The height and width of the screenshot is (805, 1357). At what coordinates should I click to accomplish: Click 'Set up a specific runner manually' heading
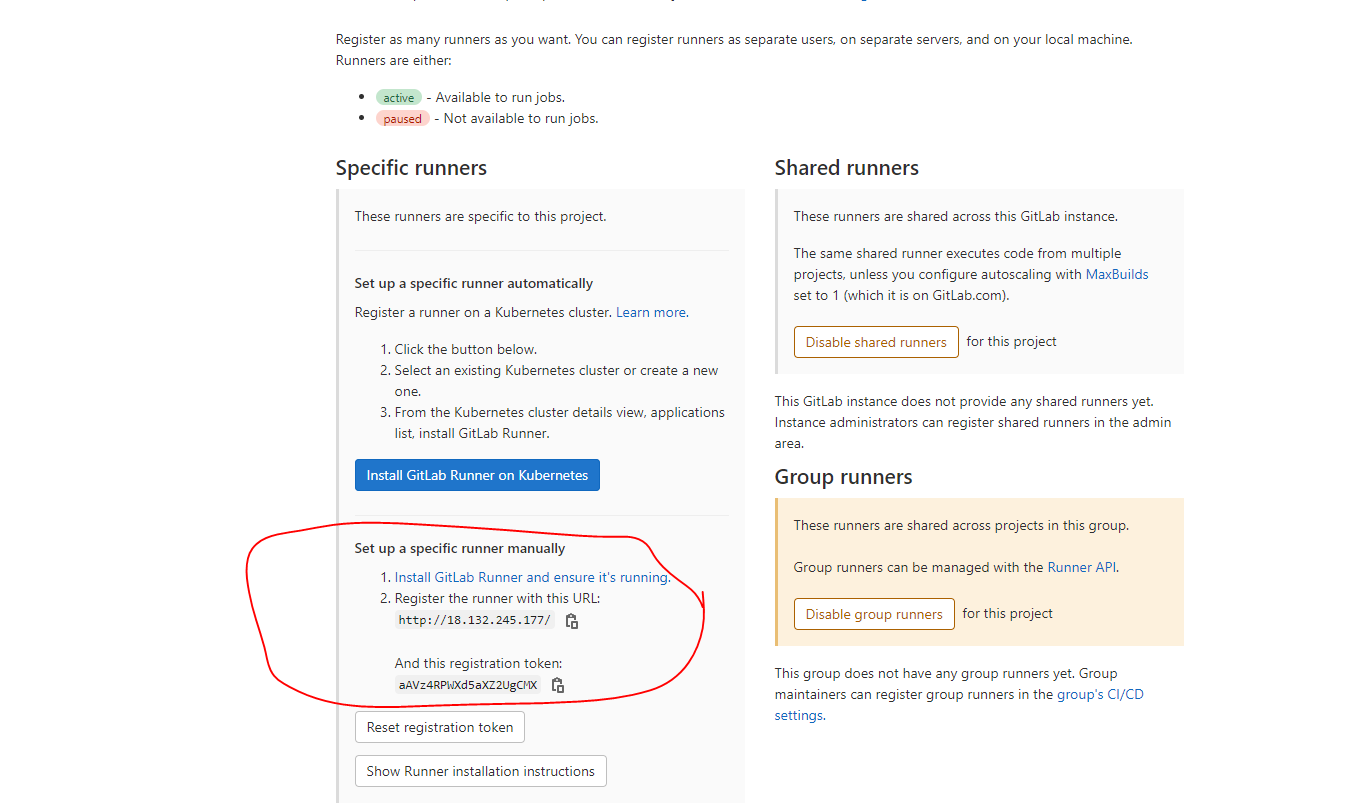[460, 548]
